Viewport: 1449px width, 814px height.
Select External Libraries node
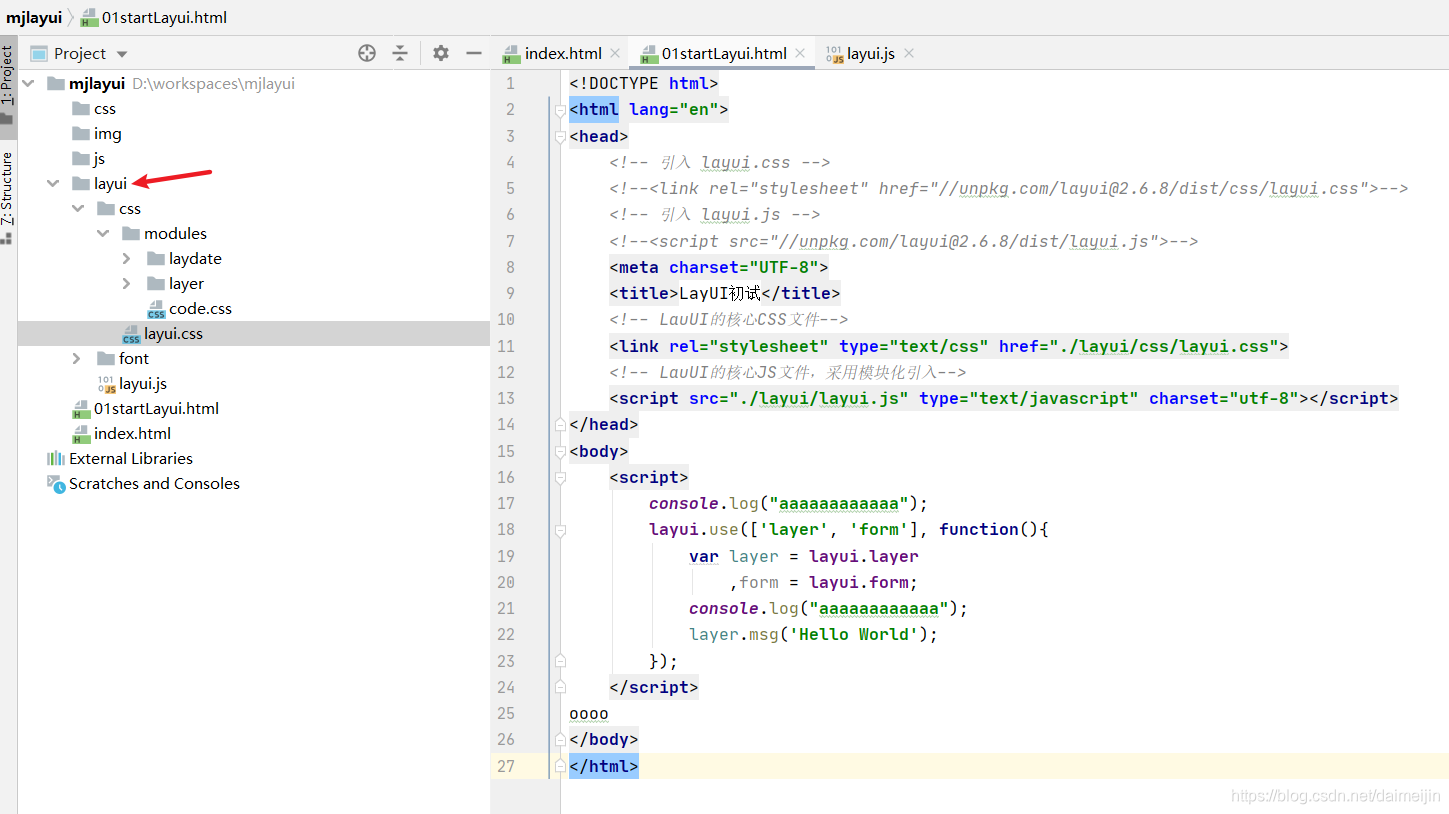click(x=131, y=459)
